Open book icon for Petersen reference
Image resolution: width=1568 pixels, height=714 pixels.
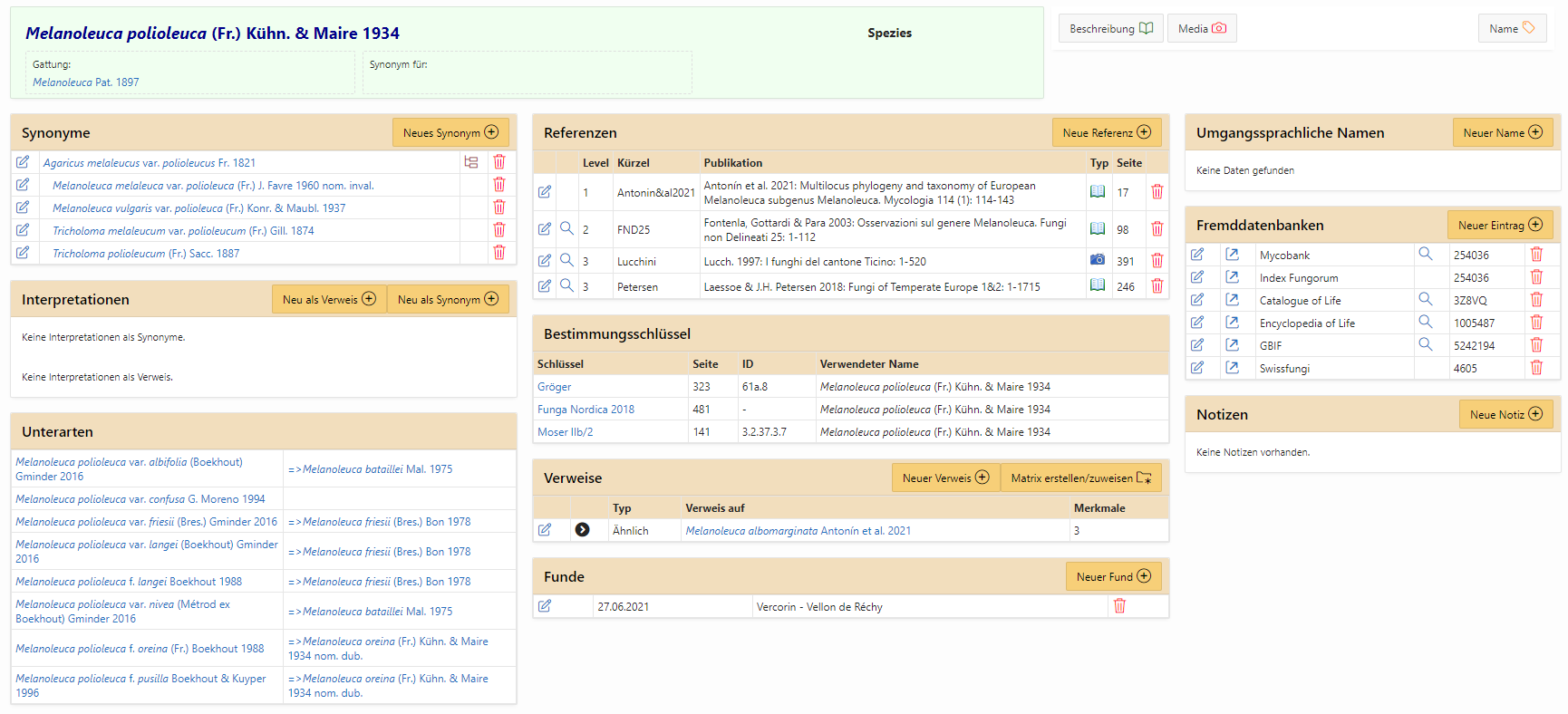(x=1097, y=285)
